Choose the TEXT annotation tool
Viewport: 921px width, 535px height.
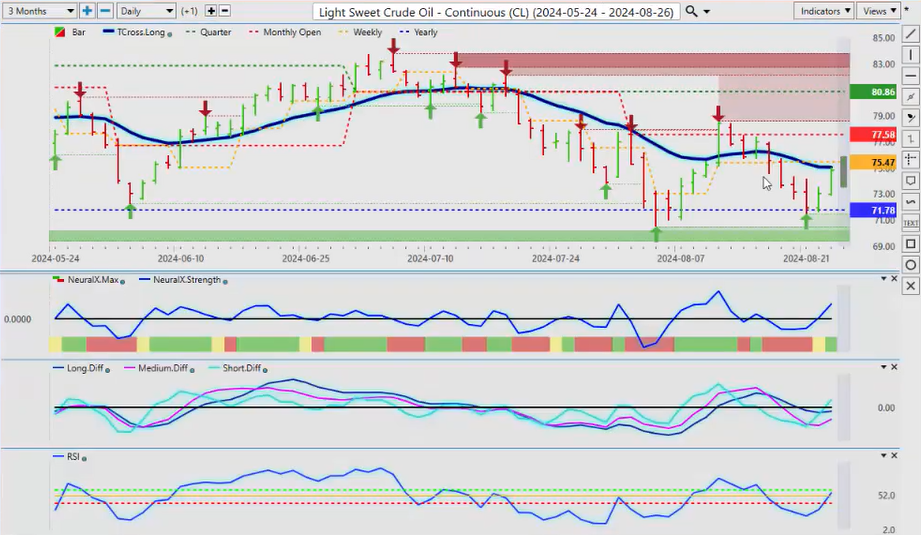pyautogui.click(x=910, y=223)
